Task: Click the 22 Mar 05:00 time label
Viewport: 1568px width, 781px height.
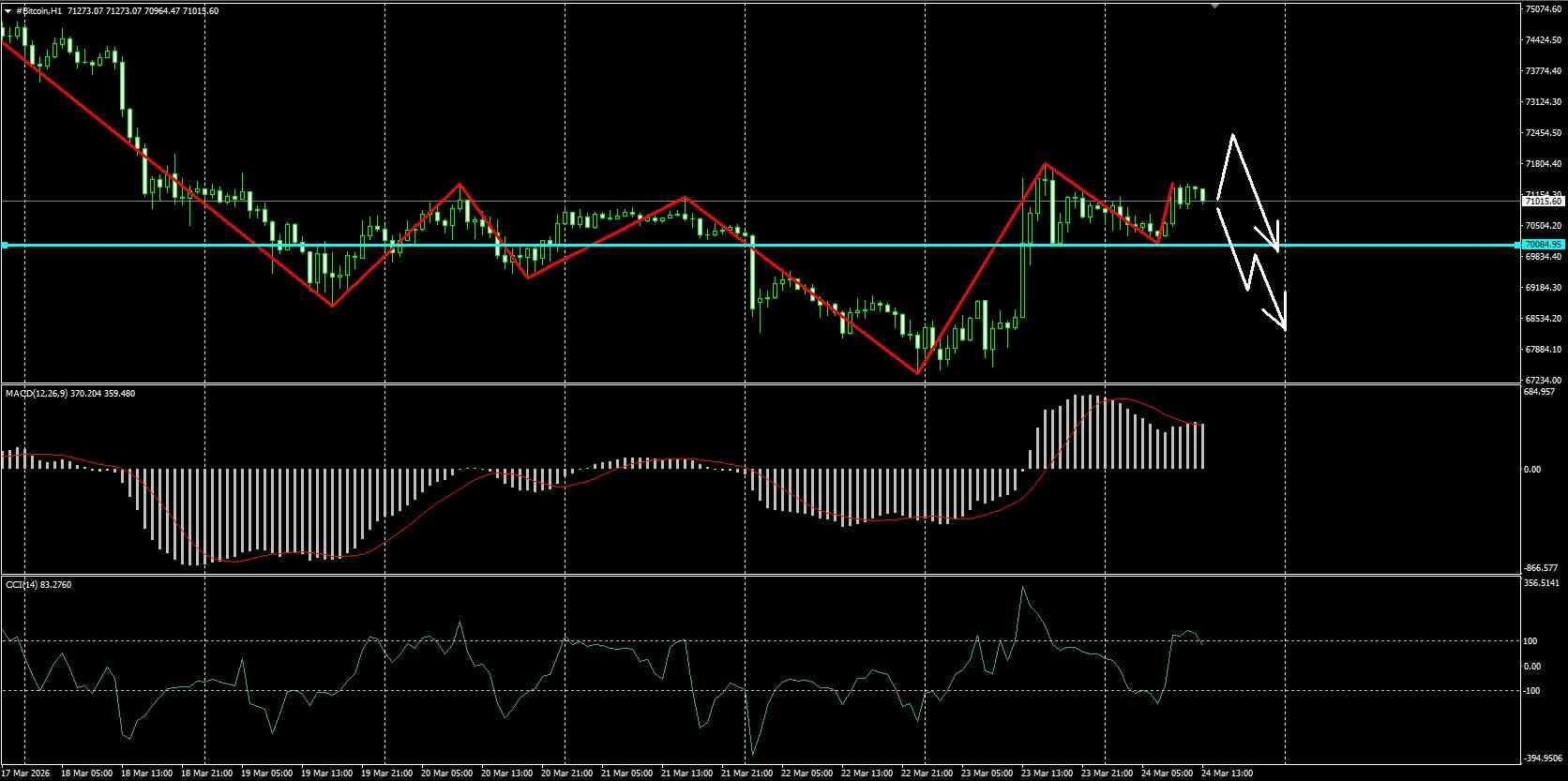Action: [x=807, y=773]
